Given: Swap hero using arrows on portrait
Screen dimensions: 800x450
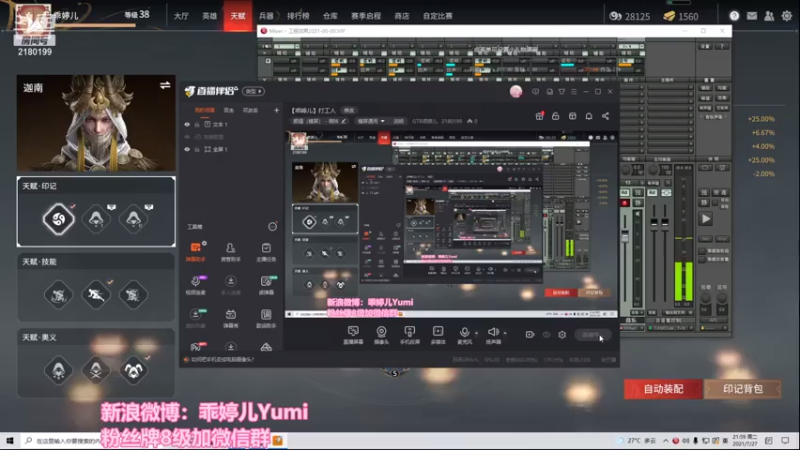Looking at the screenshot, I should (165, 85).
